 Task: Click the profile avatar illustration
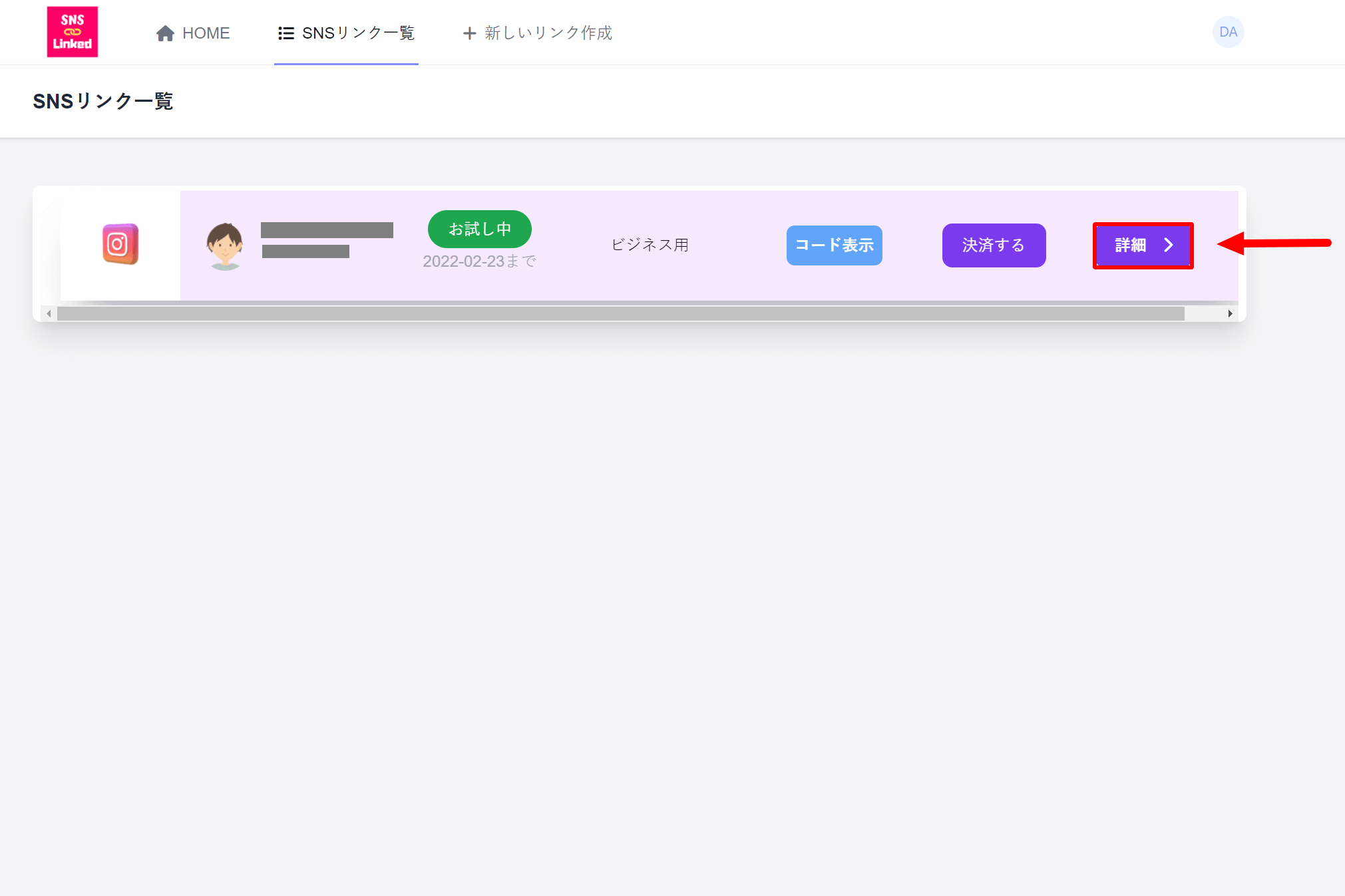point(225,245)
